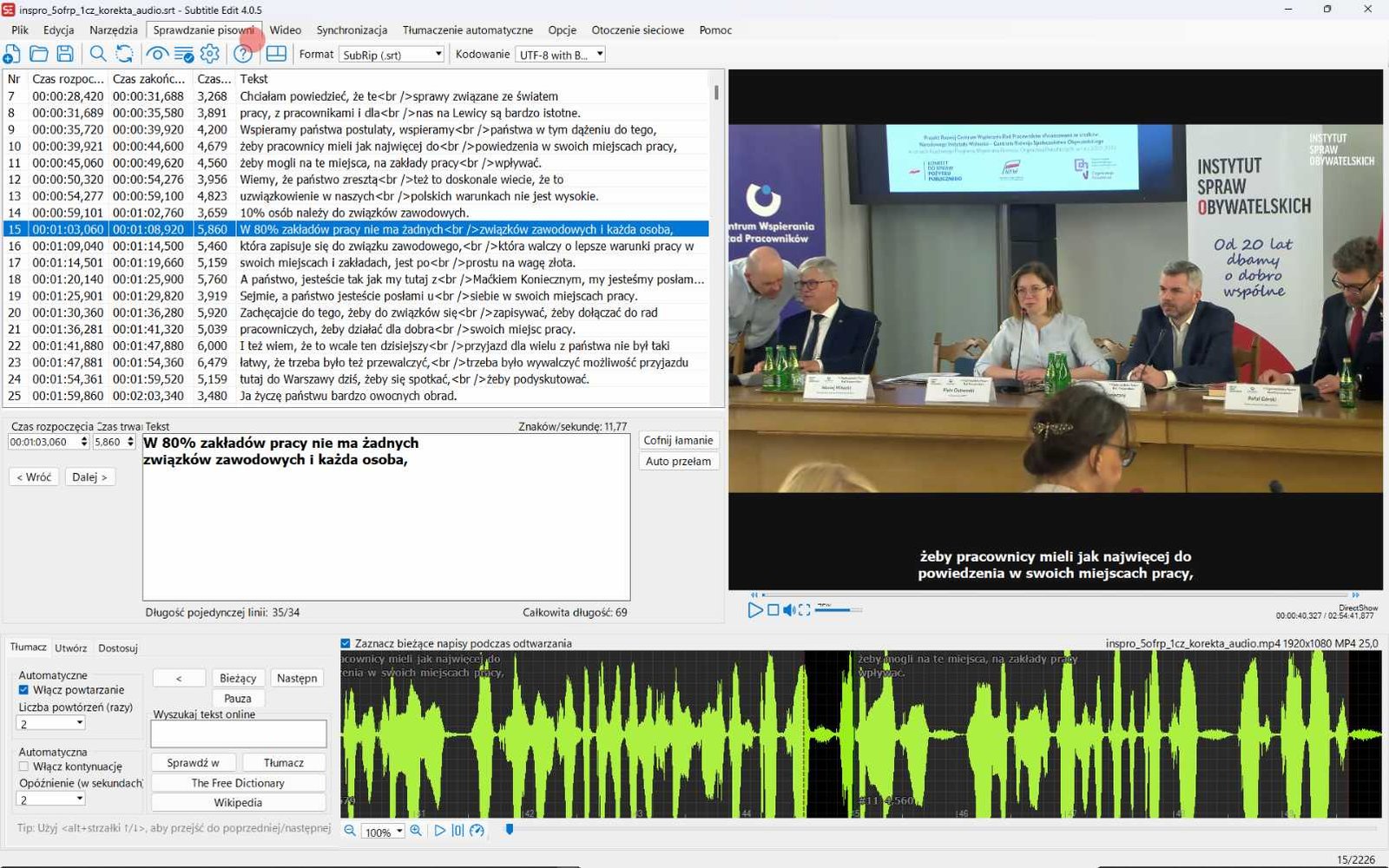Image resolution: width=1389 pixels, height=868 pixels.
Task: Adjust the video volume slider
Action: 837,610
